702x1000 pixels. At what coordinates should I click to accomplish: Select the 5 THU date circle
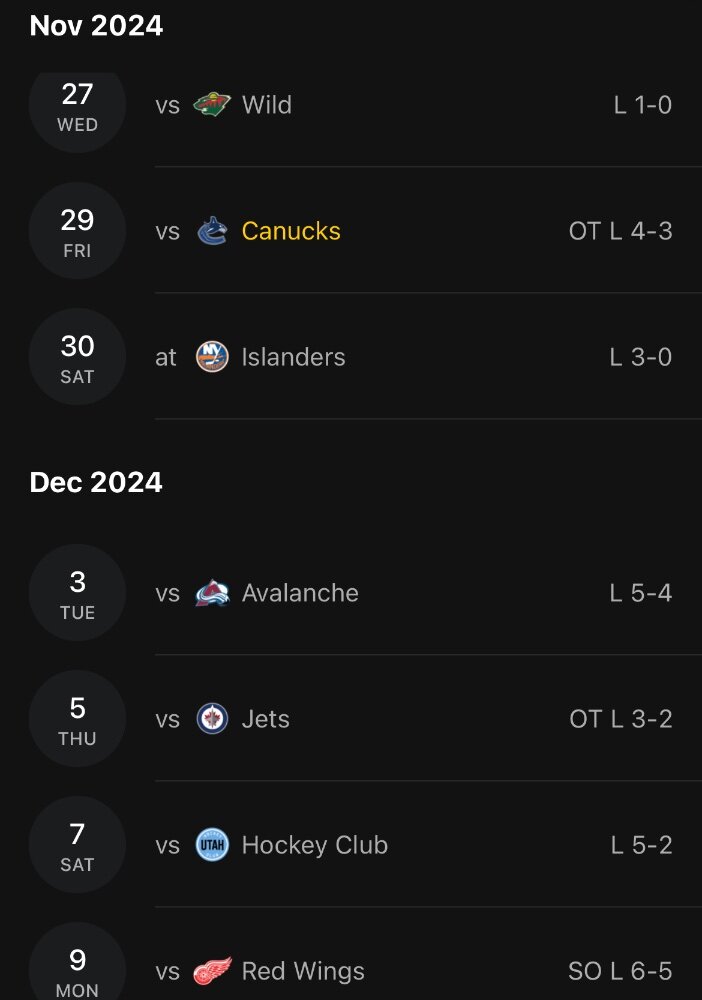click(77, 719)
